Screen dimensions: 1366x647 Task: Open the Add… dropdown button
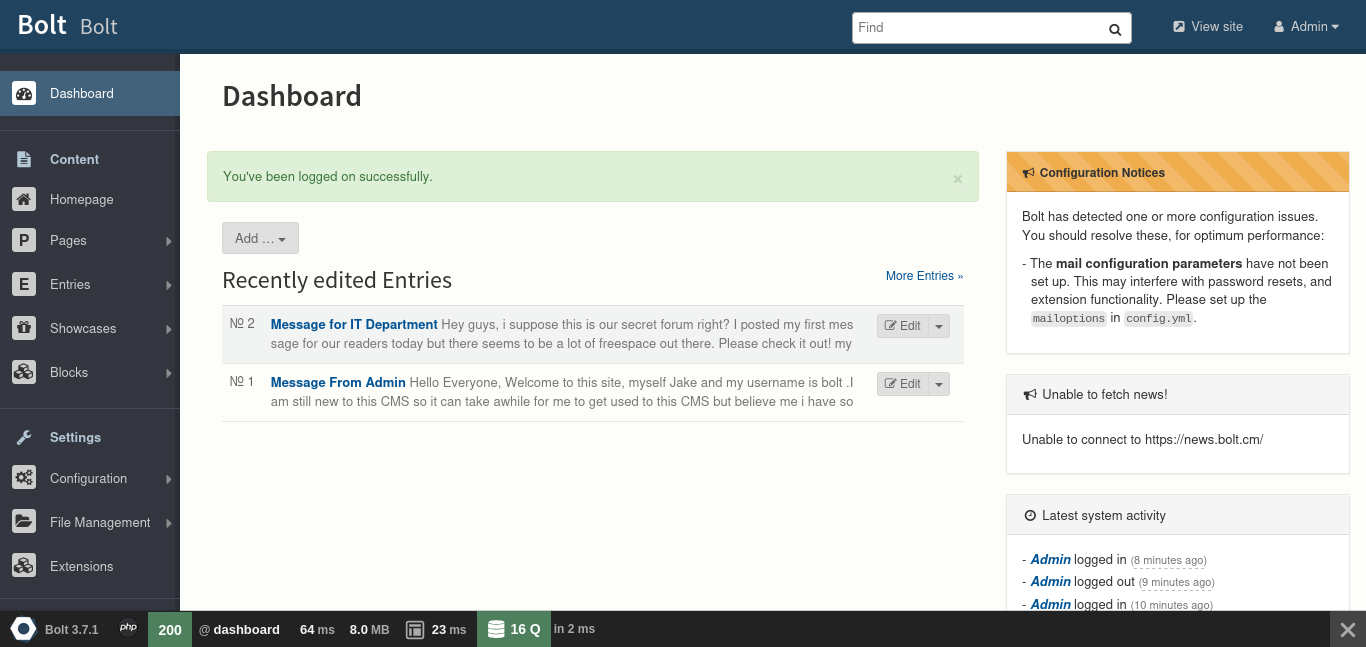pyautogui.click(x=260, y=238)
